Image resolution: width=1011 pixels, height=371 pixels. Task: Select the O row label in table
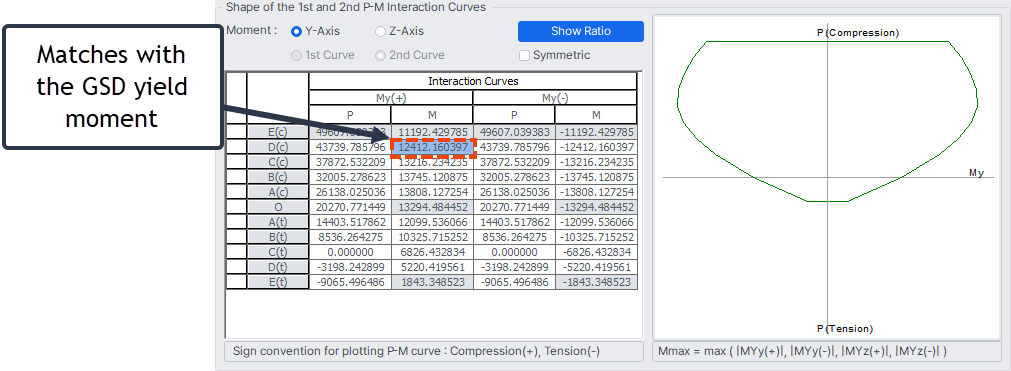(278, 207)
